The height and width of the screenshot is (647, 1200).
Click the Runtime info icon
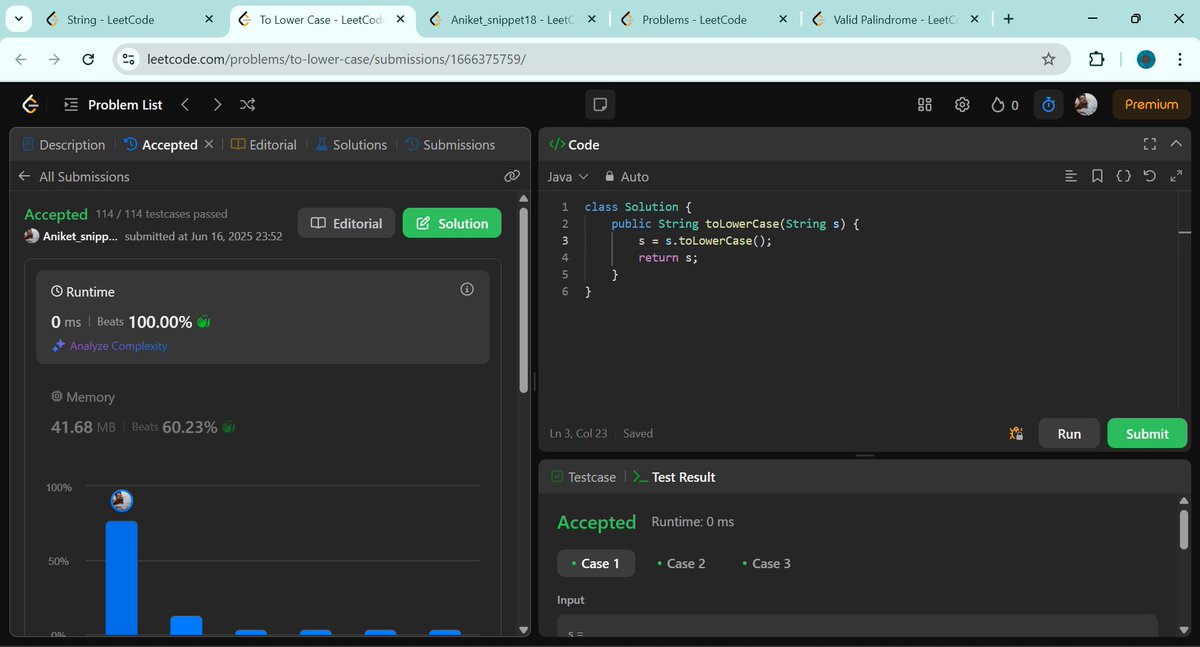click(466, 289)
